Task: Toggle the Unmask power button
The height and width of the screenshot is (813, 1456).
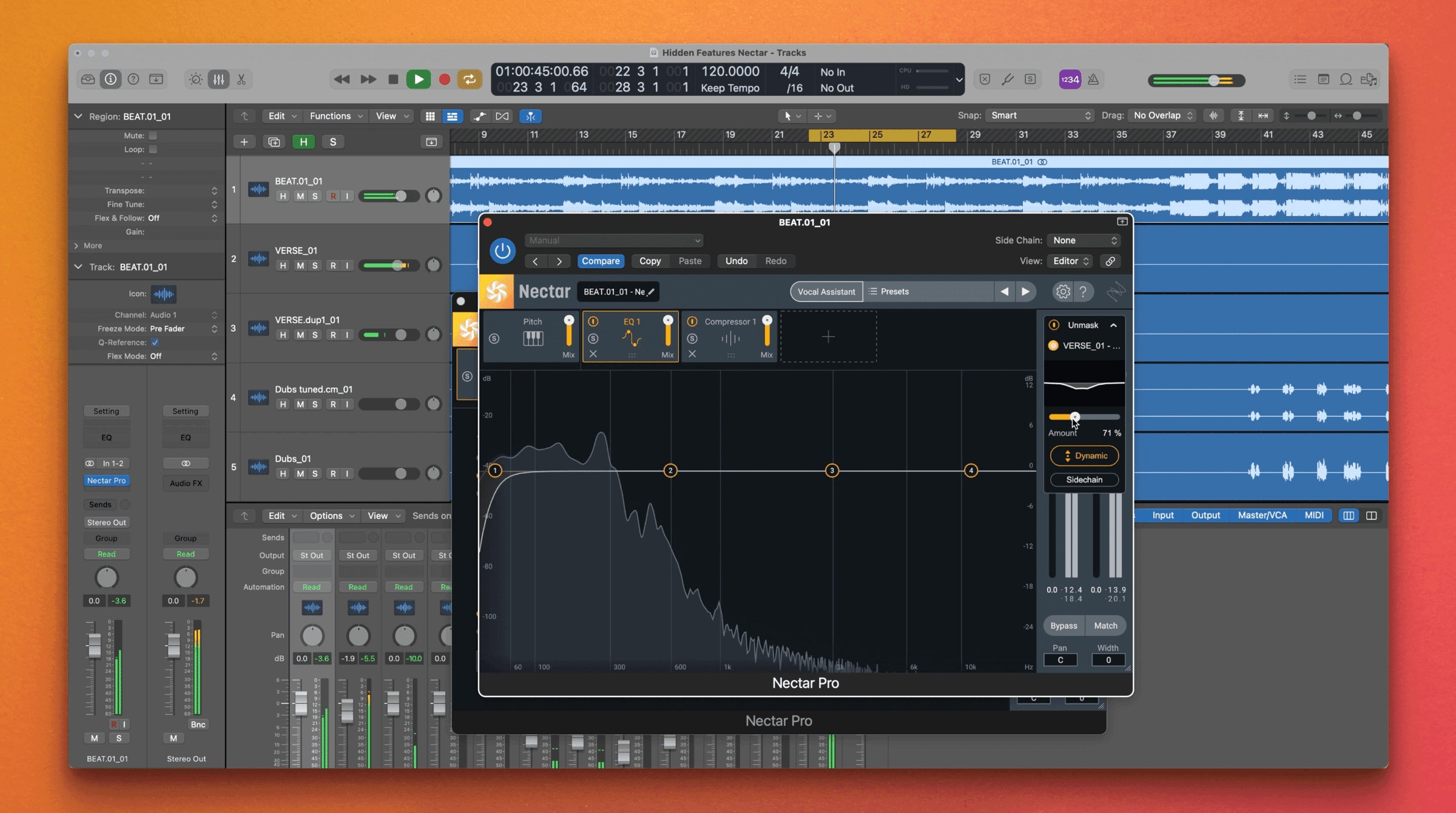Action: point(1054,325)
